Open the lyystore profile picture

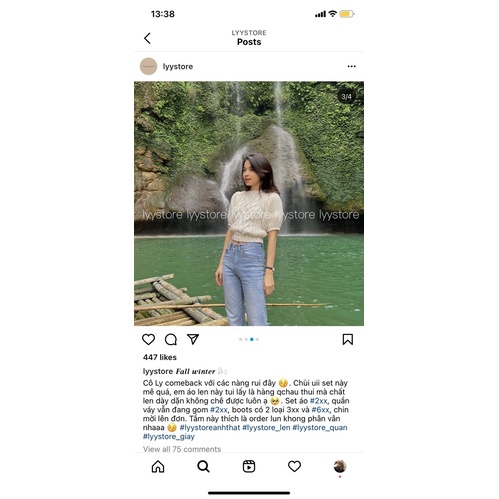coord(148,66)
